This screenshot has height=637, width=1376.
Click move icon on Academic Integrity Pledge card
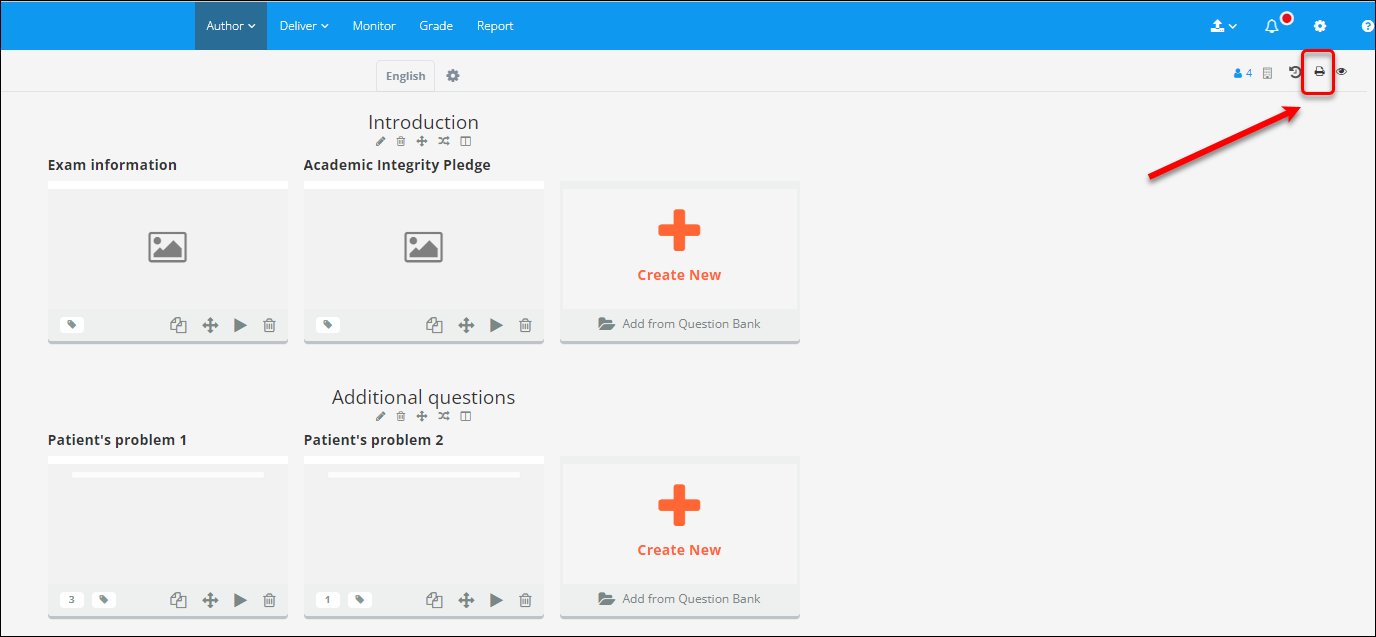tap(466, 325)
